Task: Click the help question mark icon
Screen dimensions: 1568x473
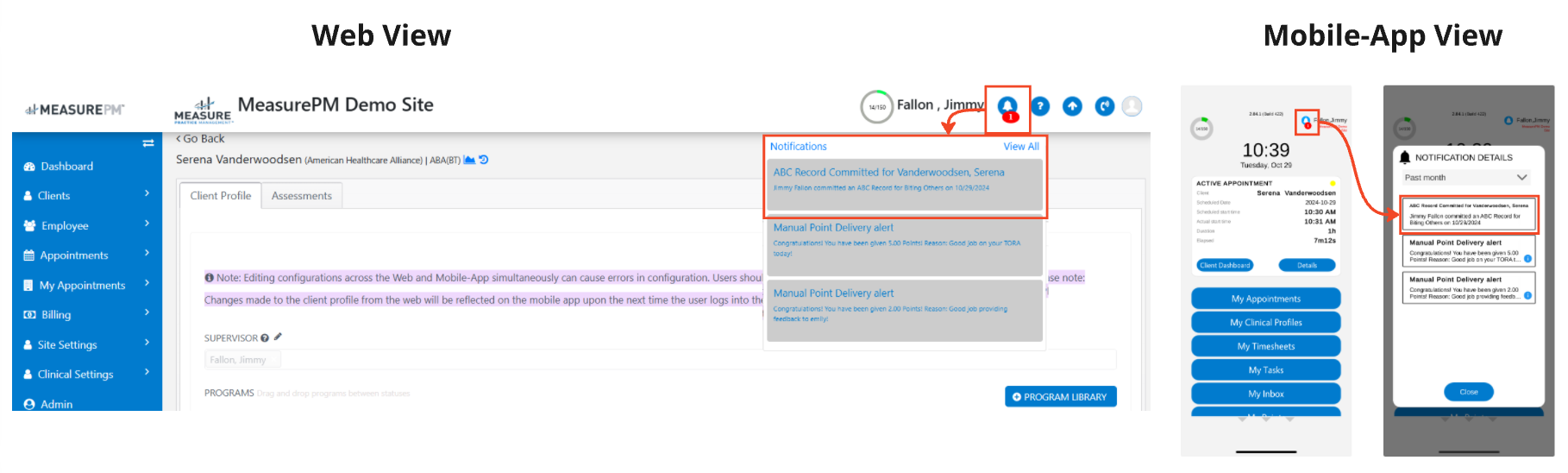Action: [1041, 106]
